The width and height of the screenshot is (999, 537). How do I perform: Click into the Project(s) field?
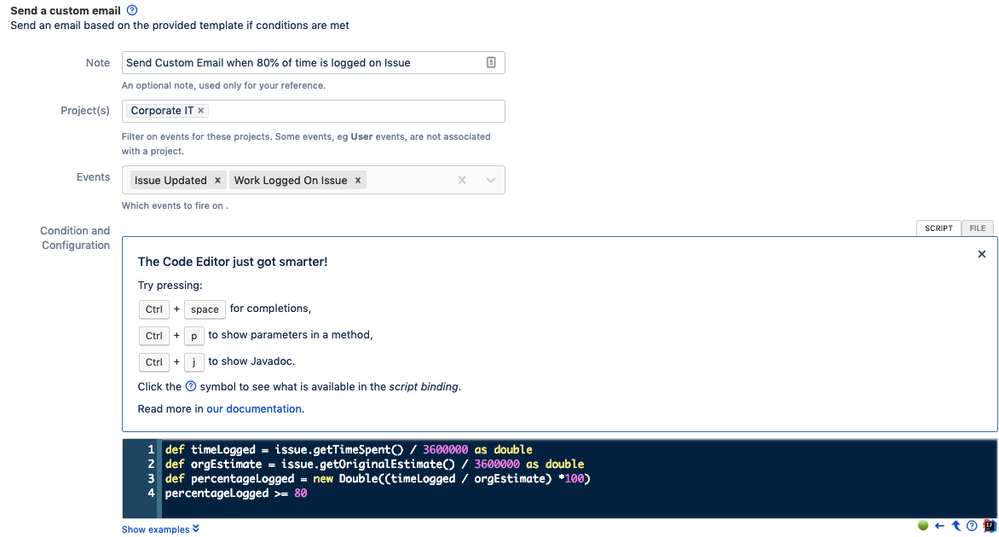(x=313, y=111)
